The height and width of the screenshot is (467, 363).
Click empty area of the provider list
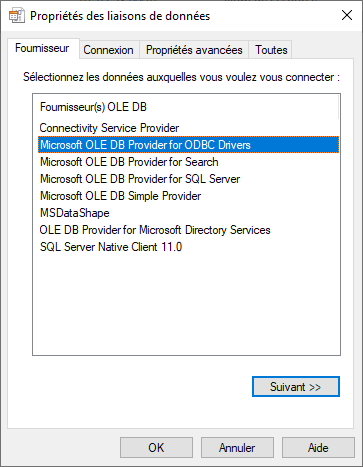point(187,303)
